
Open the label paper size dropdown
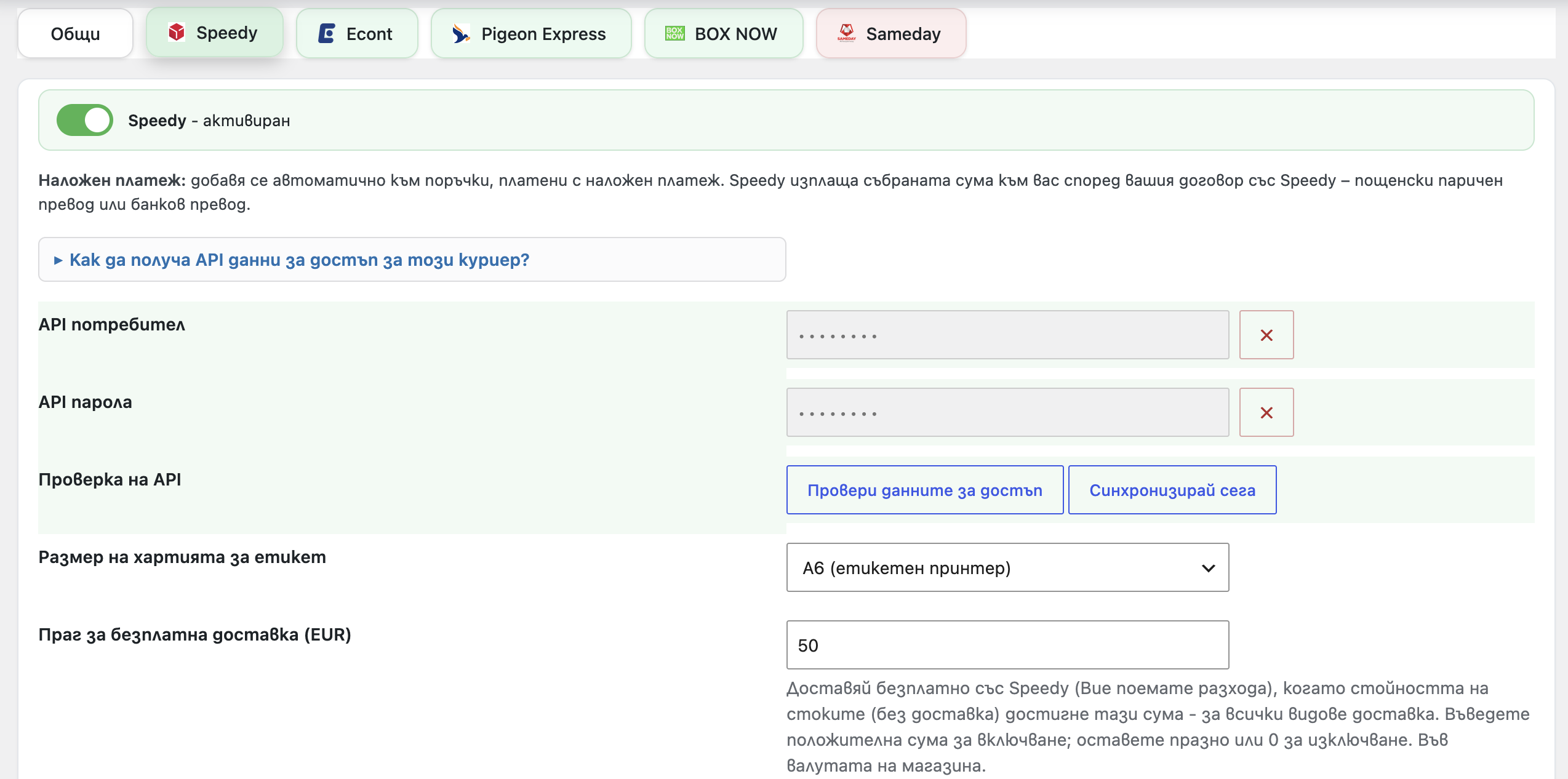tap(1007, 567)
